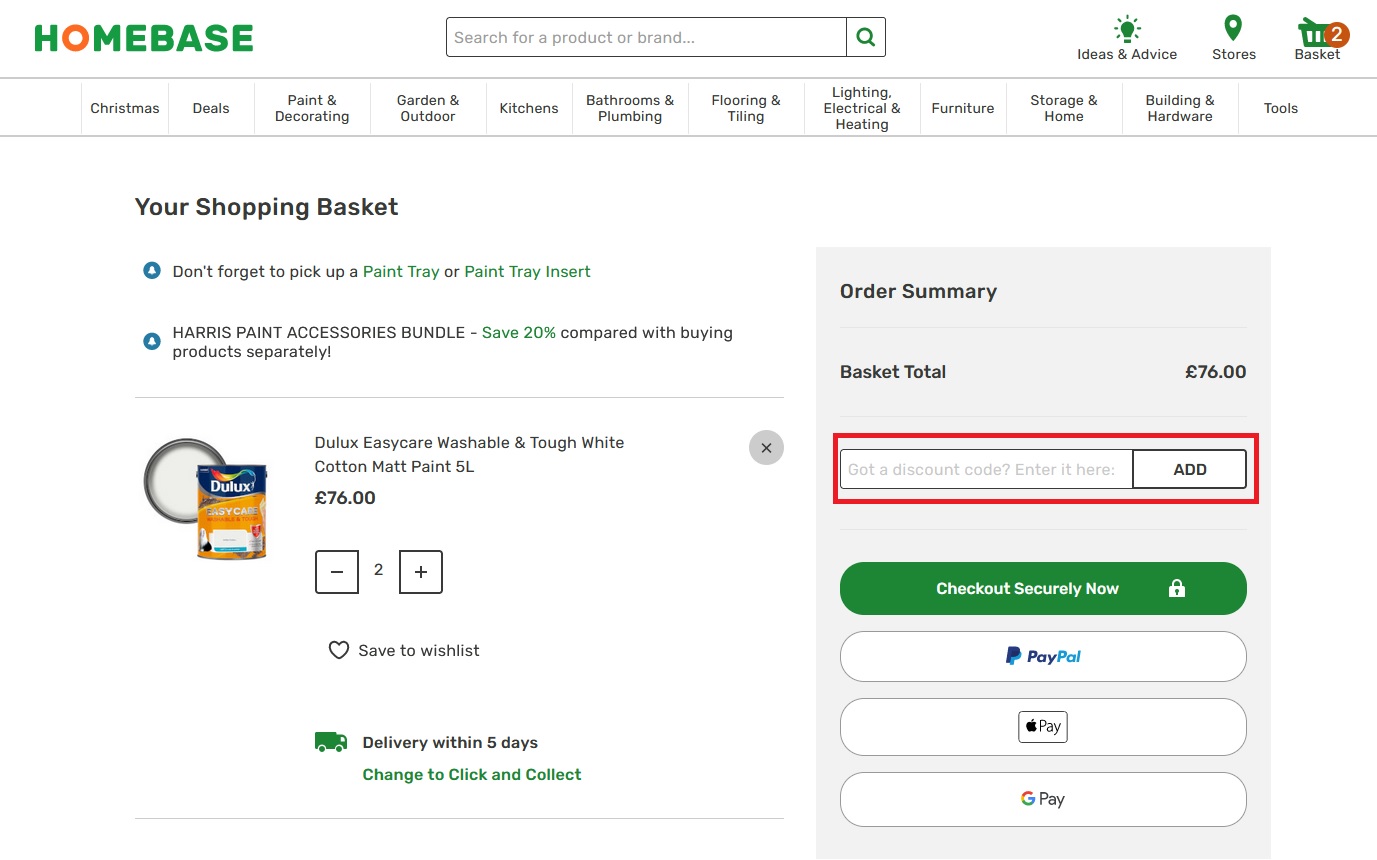Click the Order Summary heading
This screenshot has width=1377, height=860.
(918, 291)
